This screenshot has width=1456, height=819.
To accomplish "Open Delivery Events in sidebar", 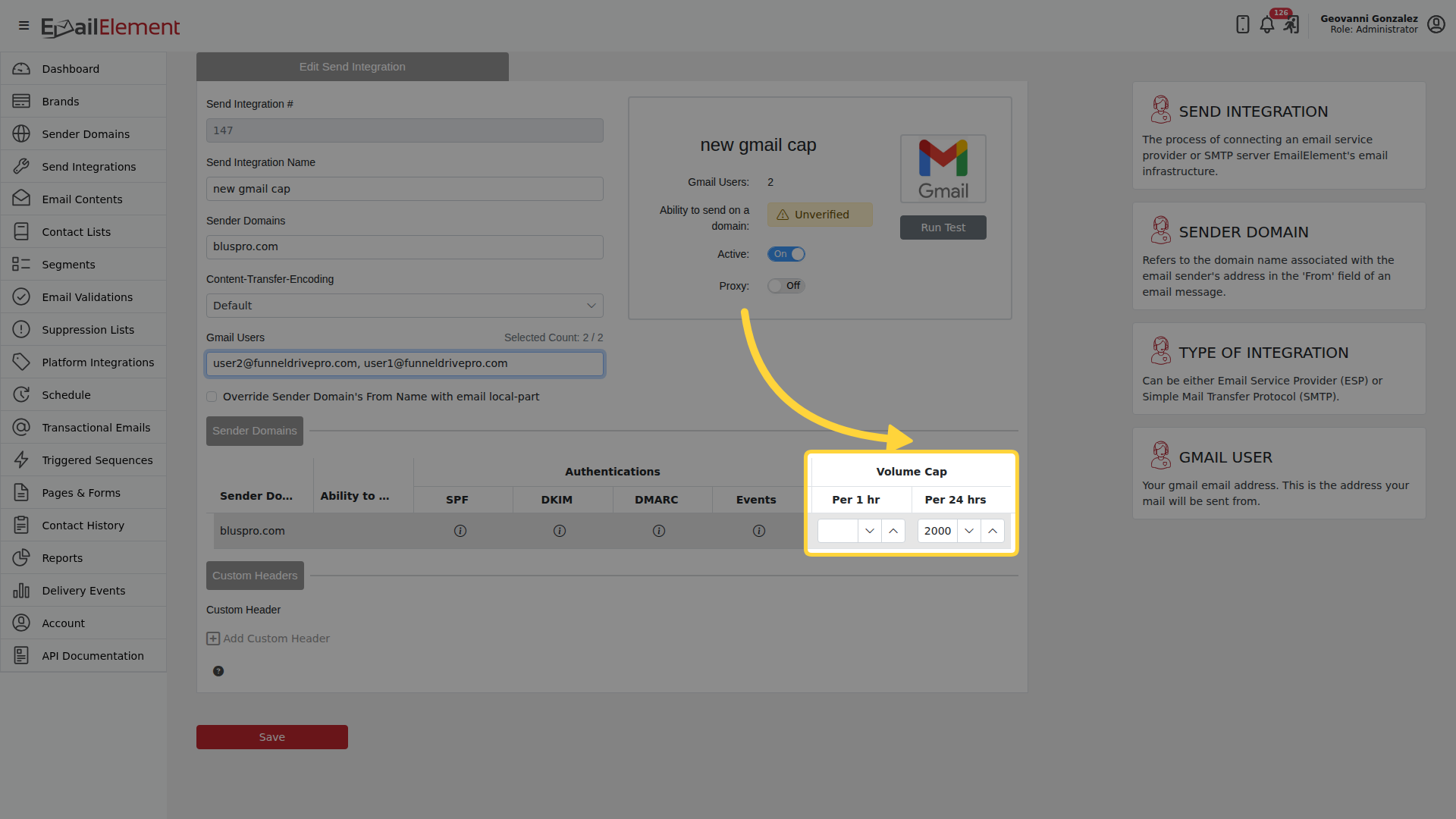I will 83,591.
